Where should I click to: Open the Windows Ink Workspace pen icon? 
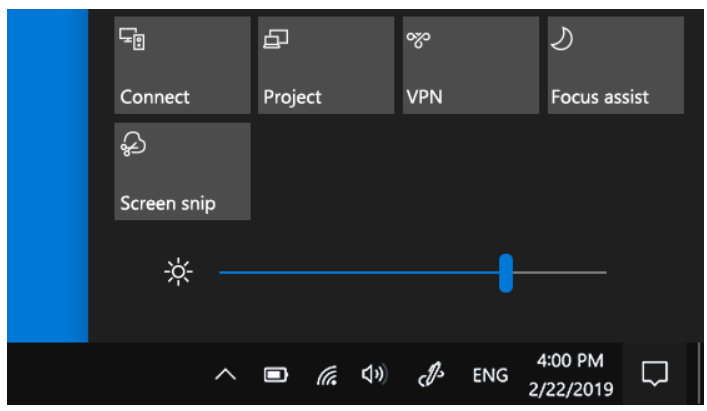click(x=431, y=374)
